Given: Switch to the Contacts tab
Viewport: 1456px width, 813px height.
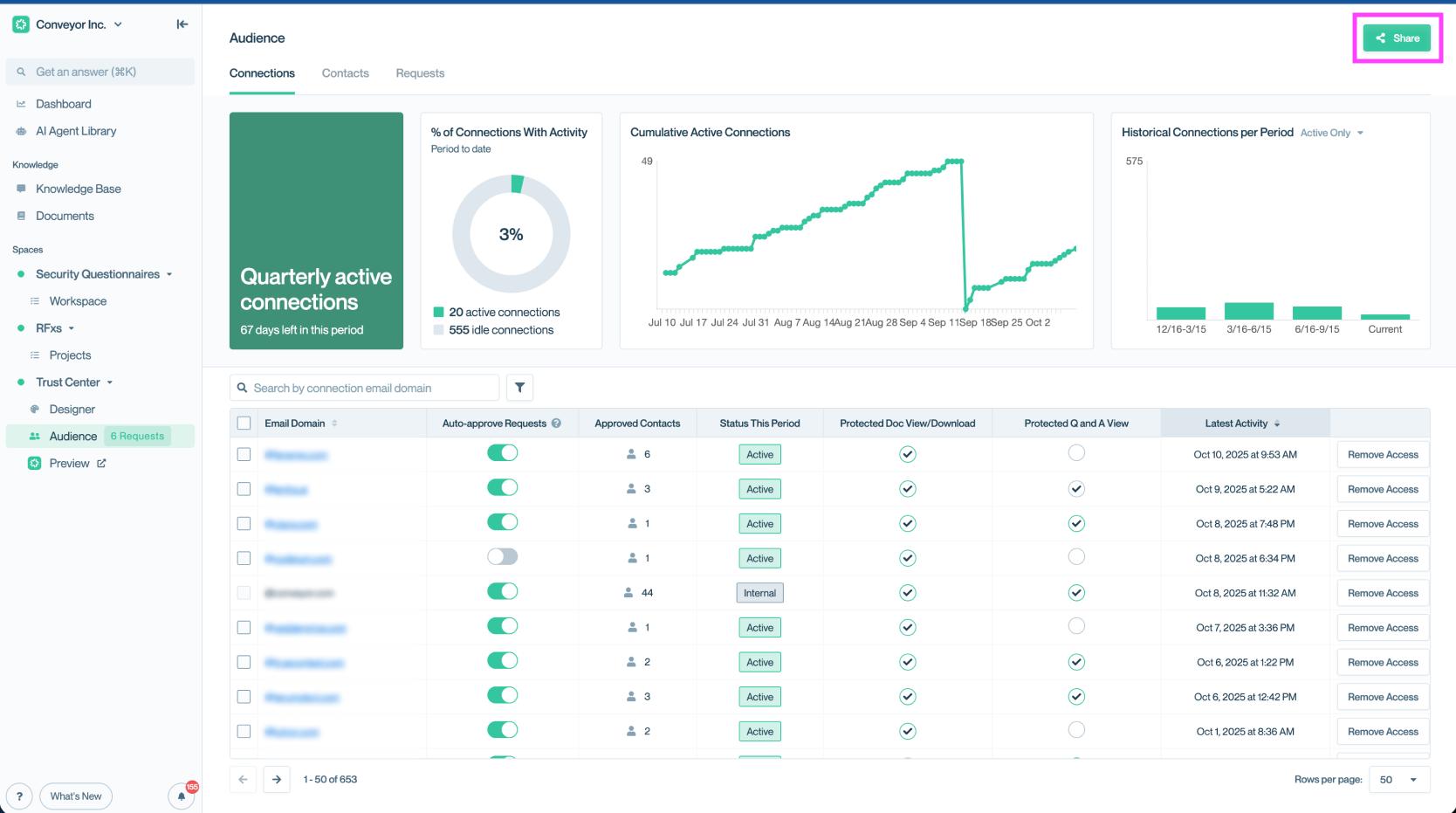Looking at the screenshot, I should pos(345,73).
